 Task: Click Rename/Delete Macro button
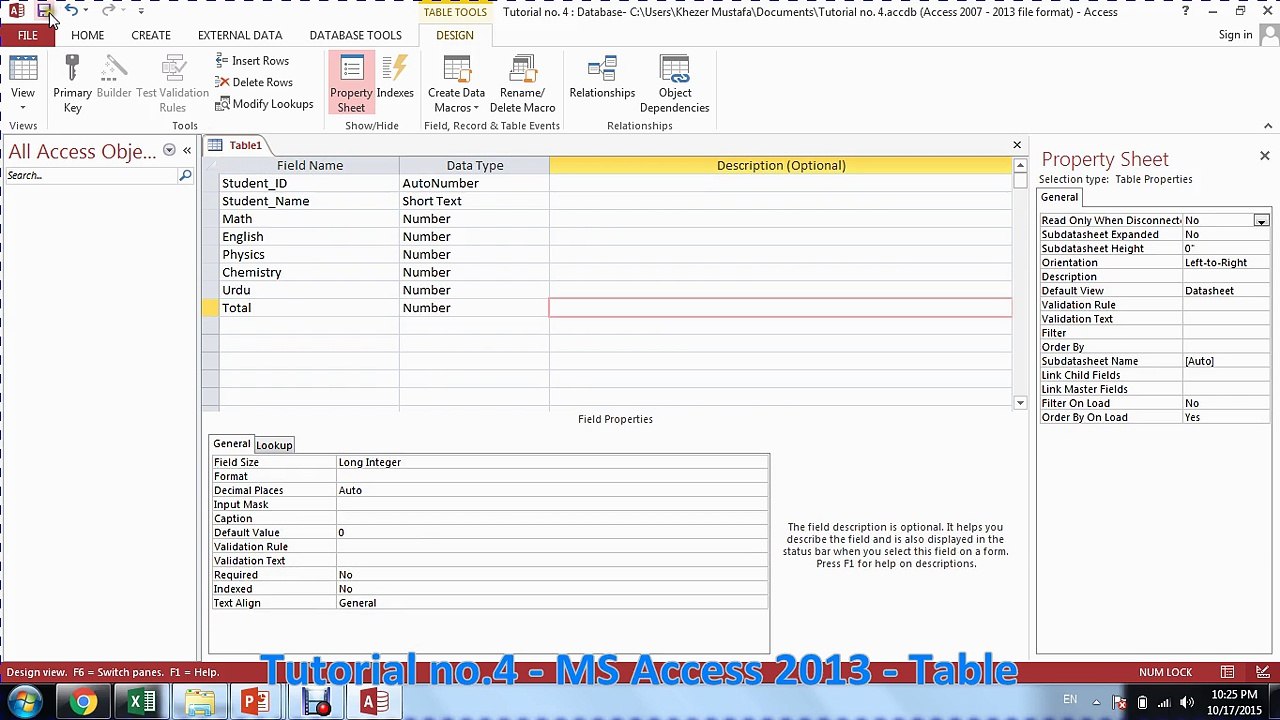pyautogui.click(x=522, y=84)
